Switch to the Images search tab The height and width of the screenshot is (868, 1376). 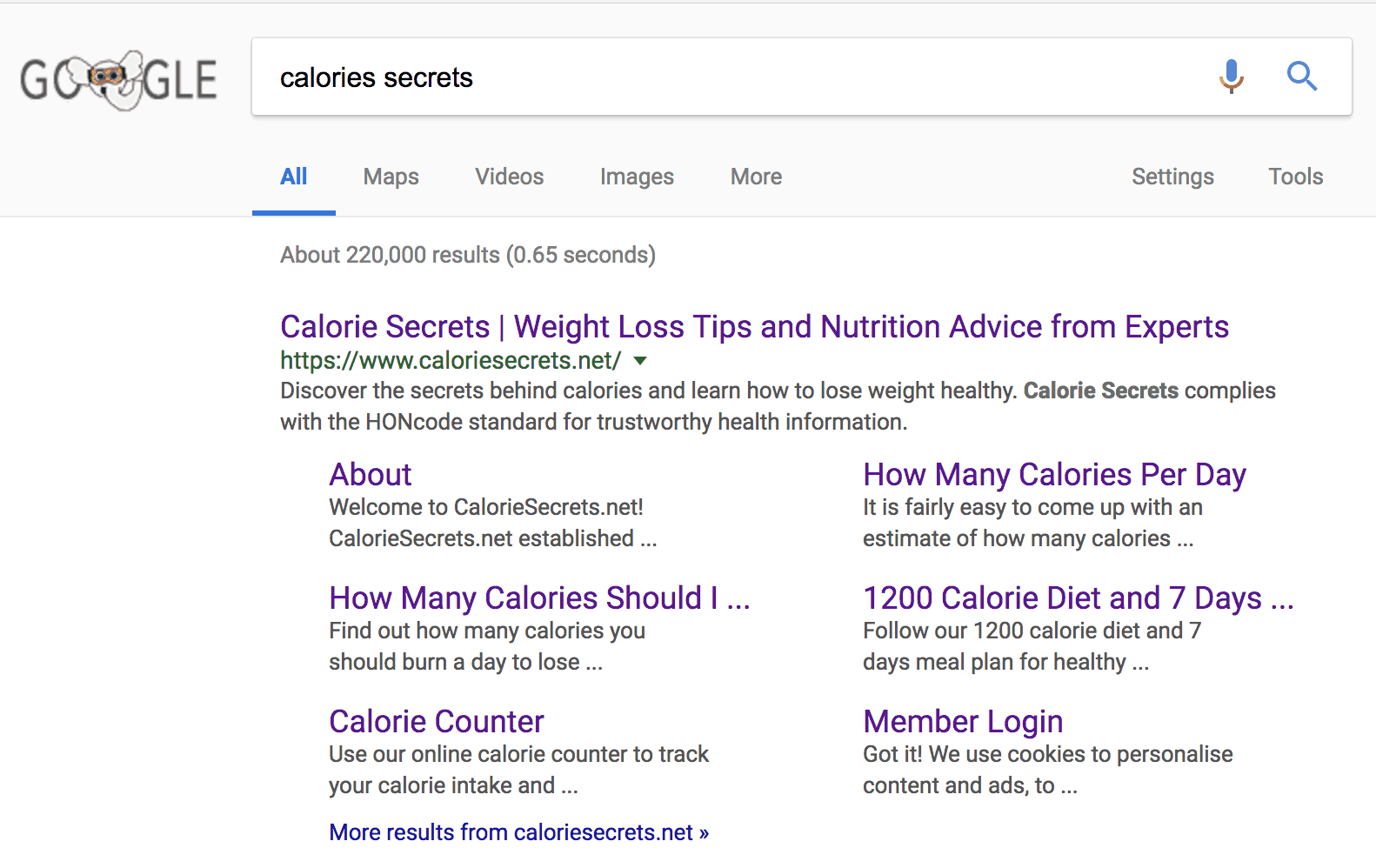tap(637, 177)
